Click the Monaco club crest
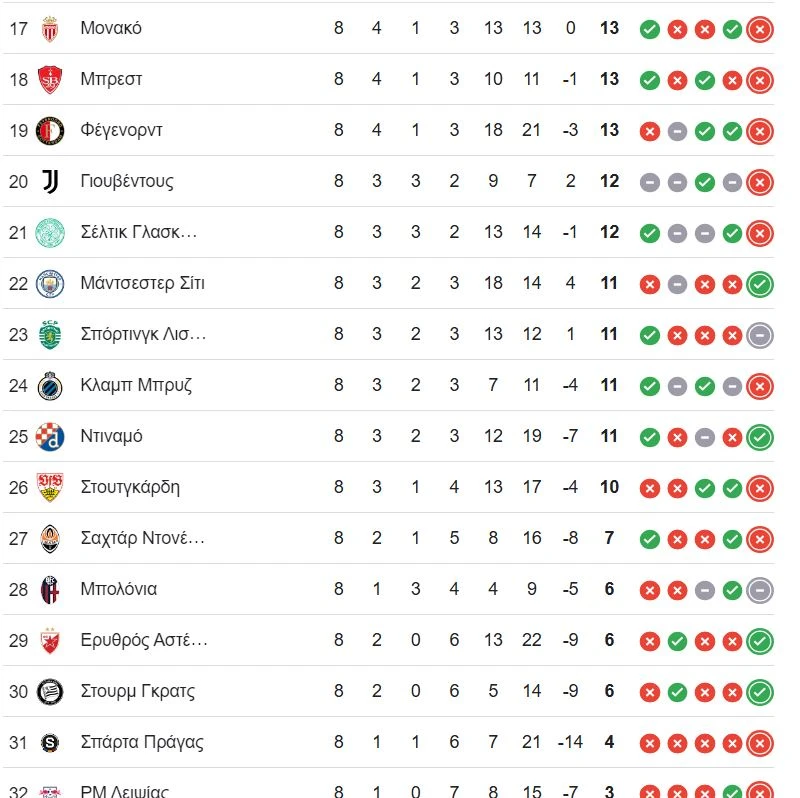 [x=49, y=28]
